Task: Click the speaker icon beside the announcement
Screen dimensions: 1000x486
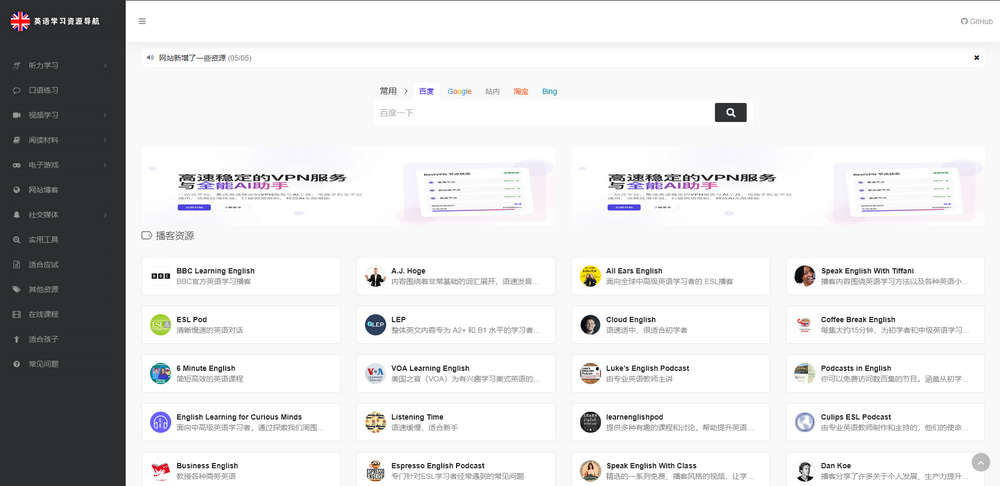Action: [x=150, y=57]
